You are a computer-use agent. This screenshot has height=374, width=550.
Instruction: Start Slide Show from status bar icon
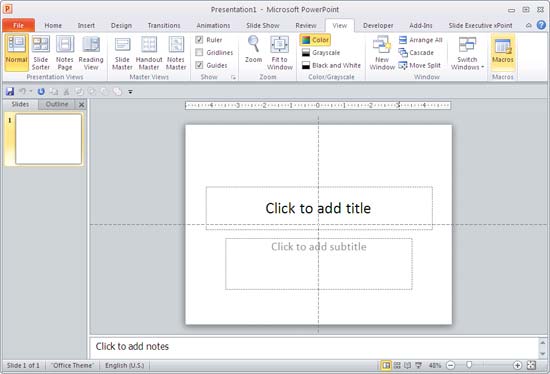[418, 366]
